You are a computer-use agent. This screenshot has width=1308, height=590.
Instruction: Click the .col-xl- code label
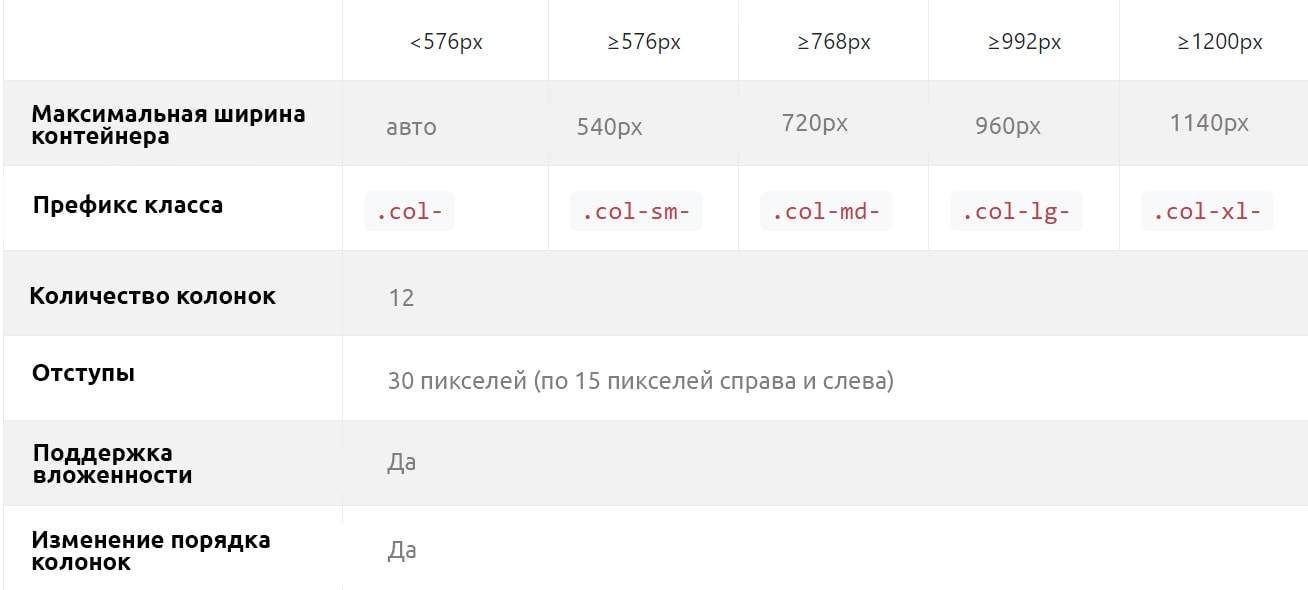(x=1207, y=212)
